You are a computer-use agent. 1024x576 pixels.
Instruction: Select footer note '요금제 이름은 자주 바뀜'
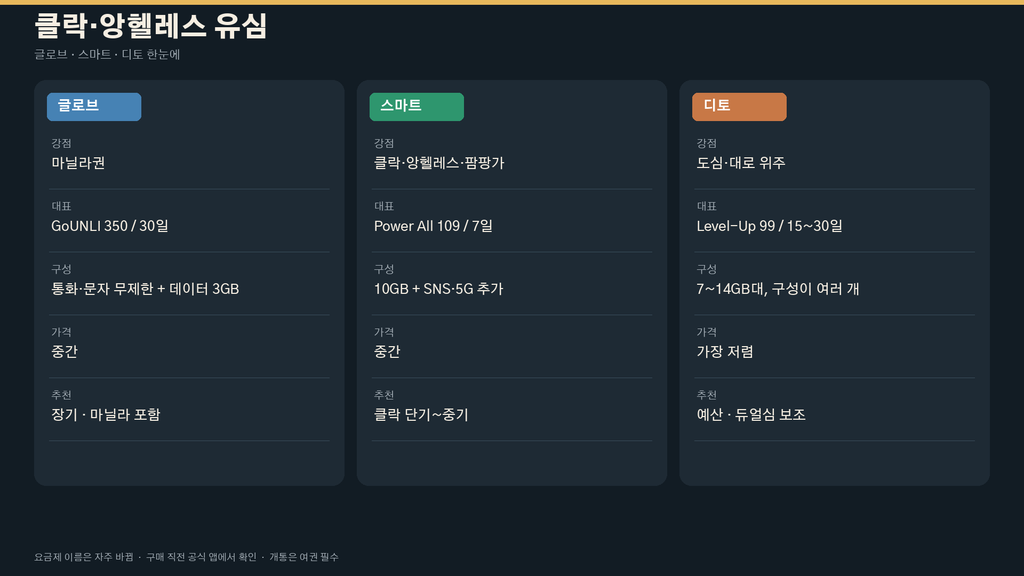[84, 557]
